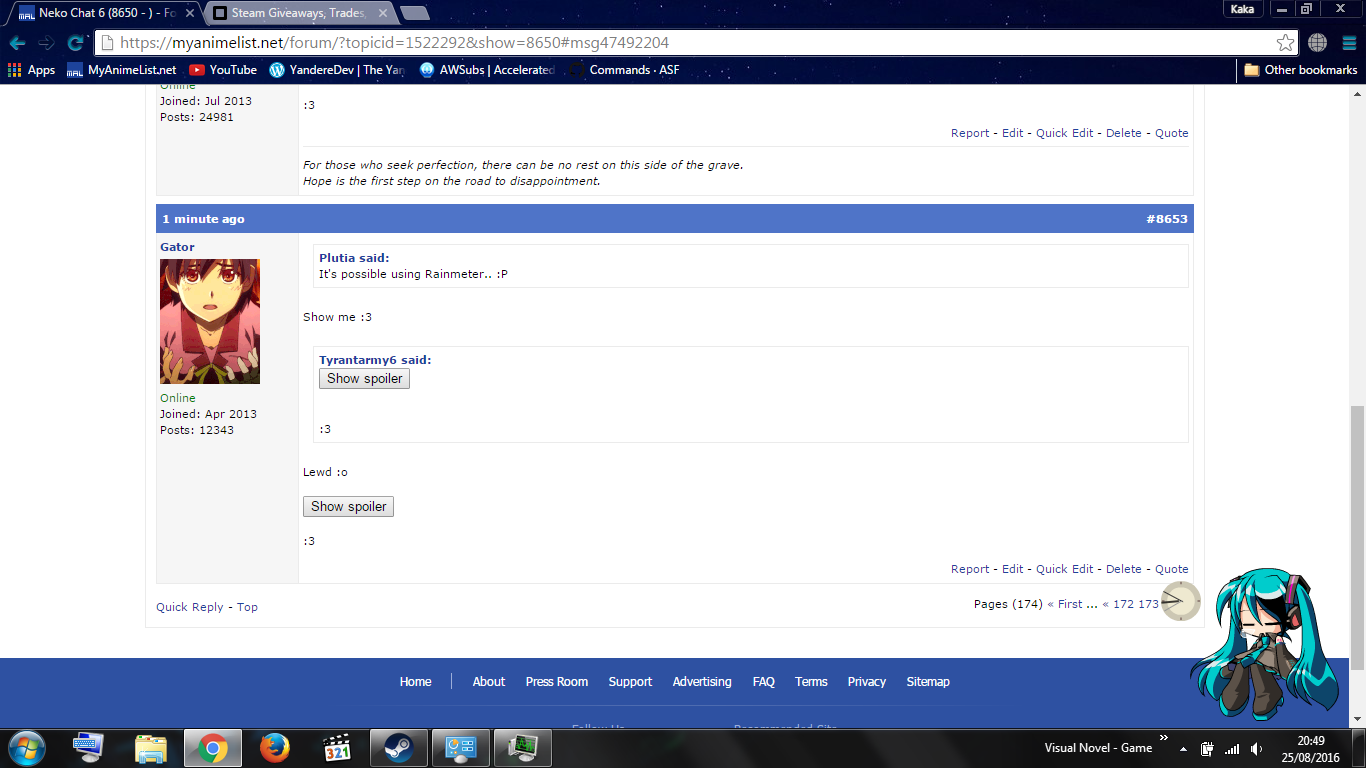
Task: Open Gator's profile via username link
Action: point(177,247)
